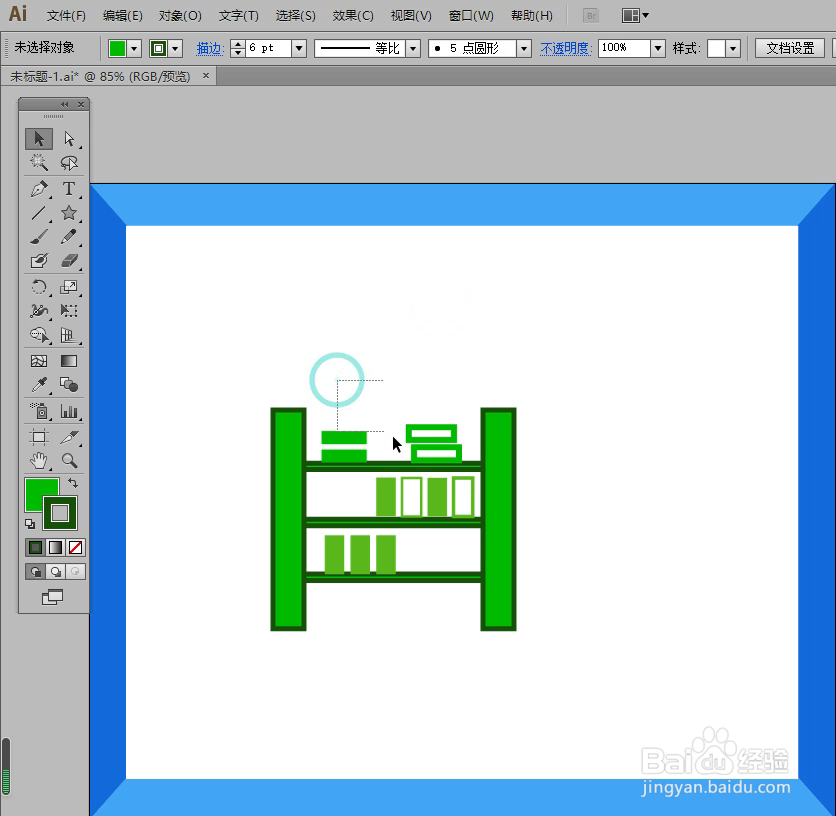
Task: Click the 不透明度 opacity link
Action: [x=565, y=49]
